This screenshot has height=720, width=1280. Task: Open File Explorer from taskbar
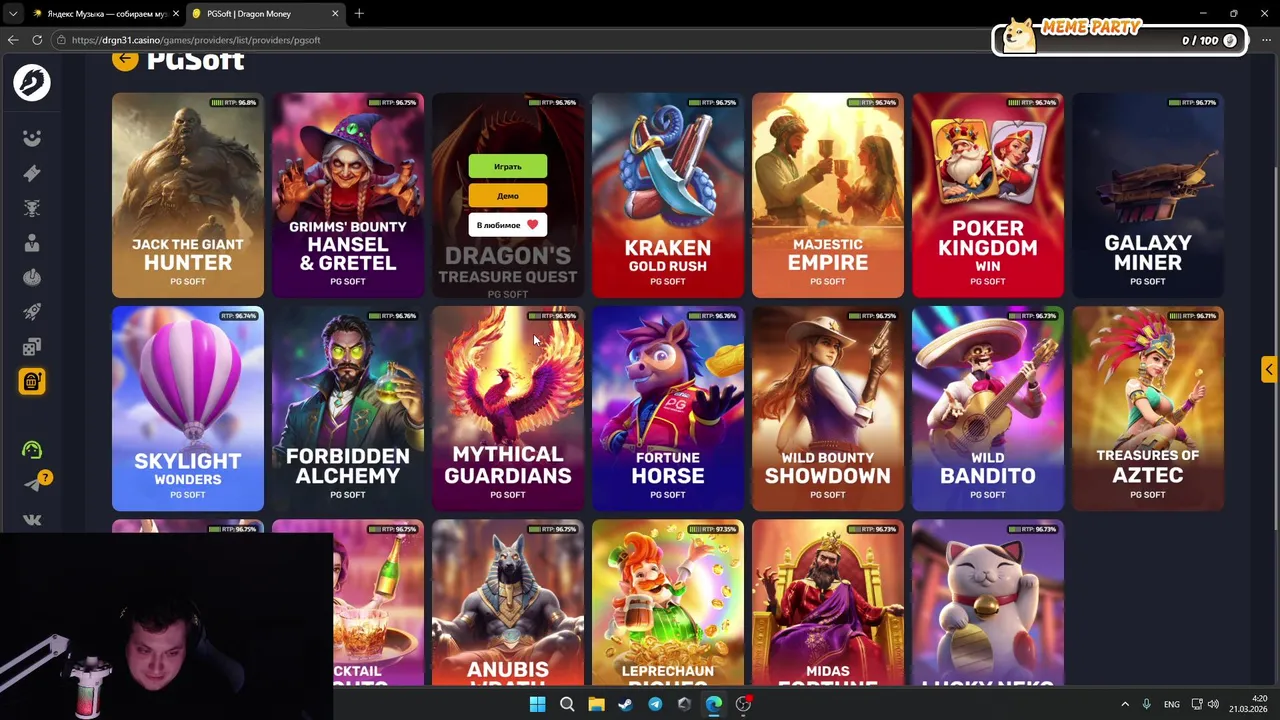click(x=596, y=704)
